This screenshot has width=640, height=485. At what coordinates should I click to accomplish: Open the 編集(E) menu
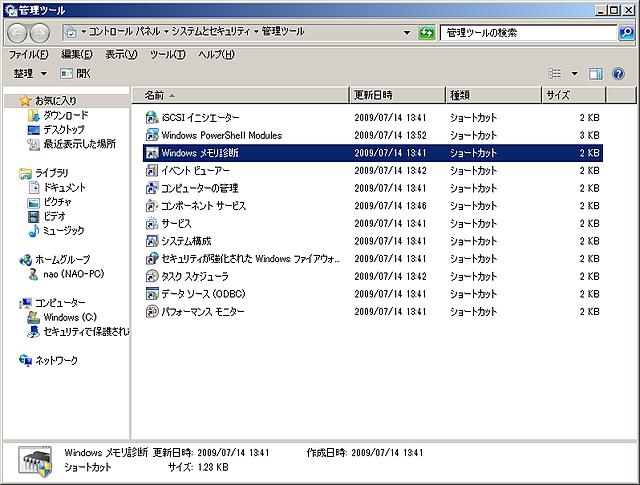[x=77, y=54]
